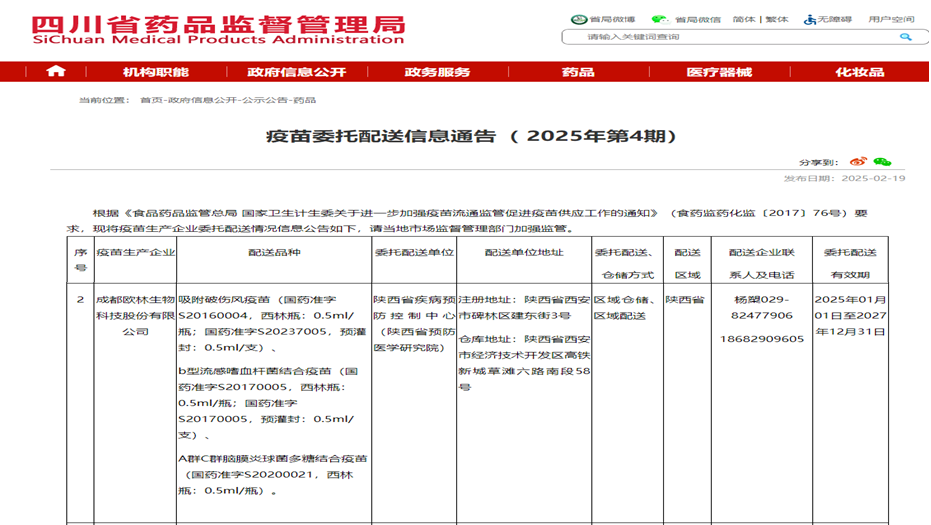The height and width of the screenshot is (525, 931).
Task: Select 药品 in the navigation bar
Action: (577, 72)
